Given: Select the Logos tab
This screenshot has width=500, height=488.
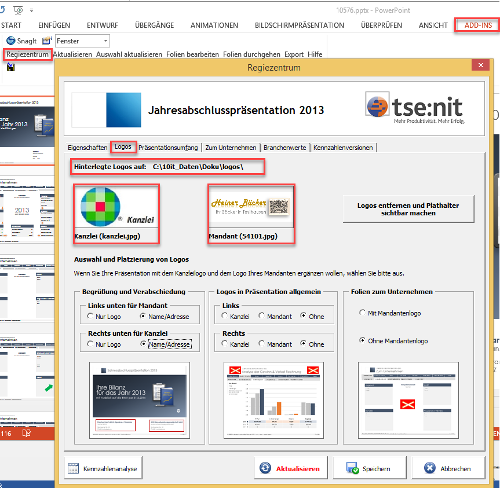Looking at the screenshot, I should coord(123,147).
